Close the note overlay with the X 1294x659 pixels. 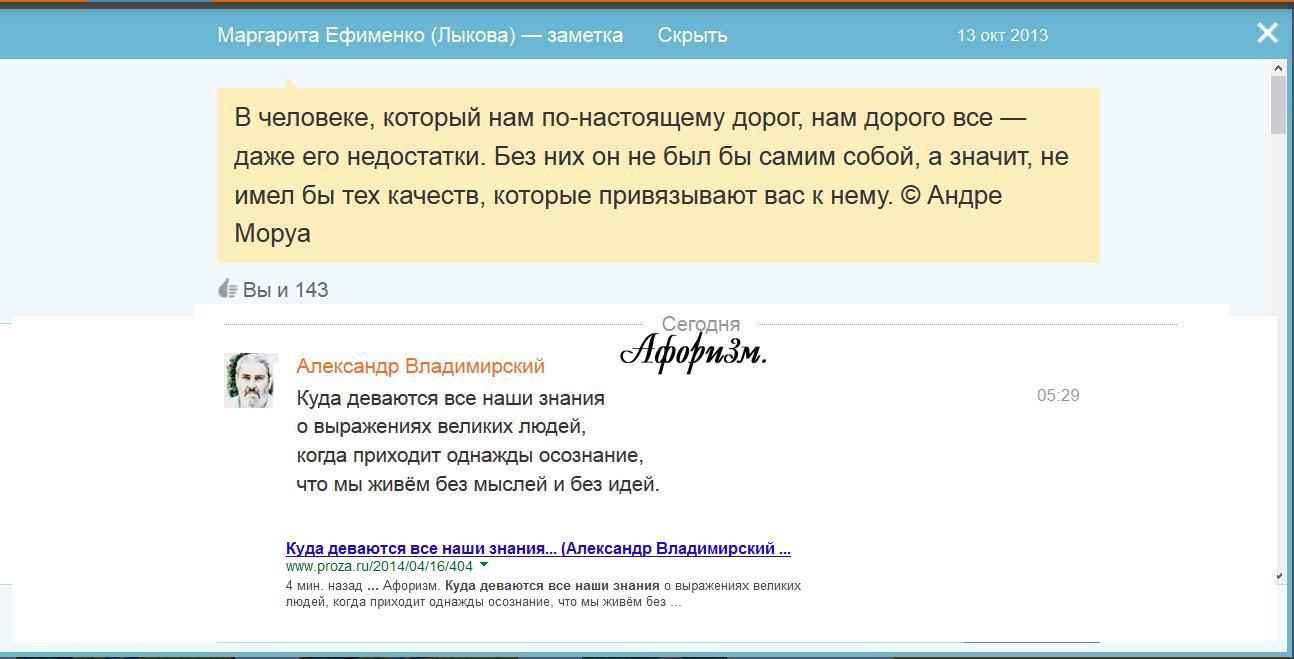point(1267,33)
